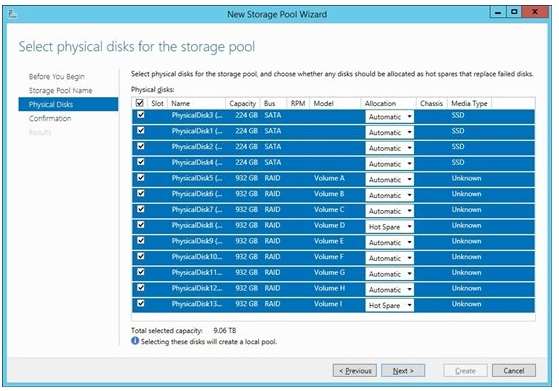
Task: Open Hot Spare dropdown for Volume D
Action: (389, 227)
